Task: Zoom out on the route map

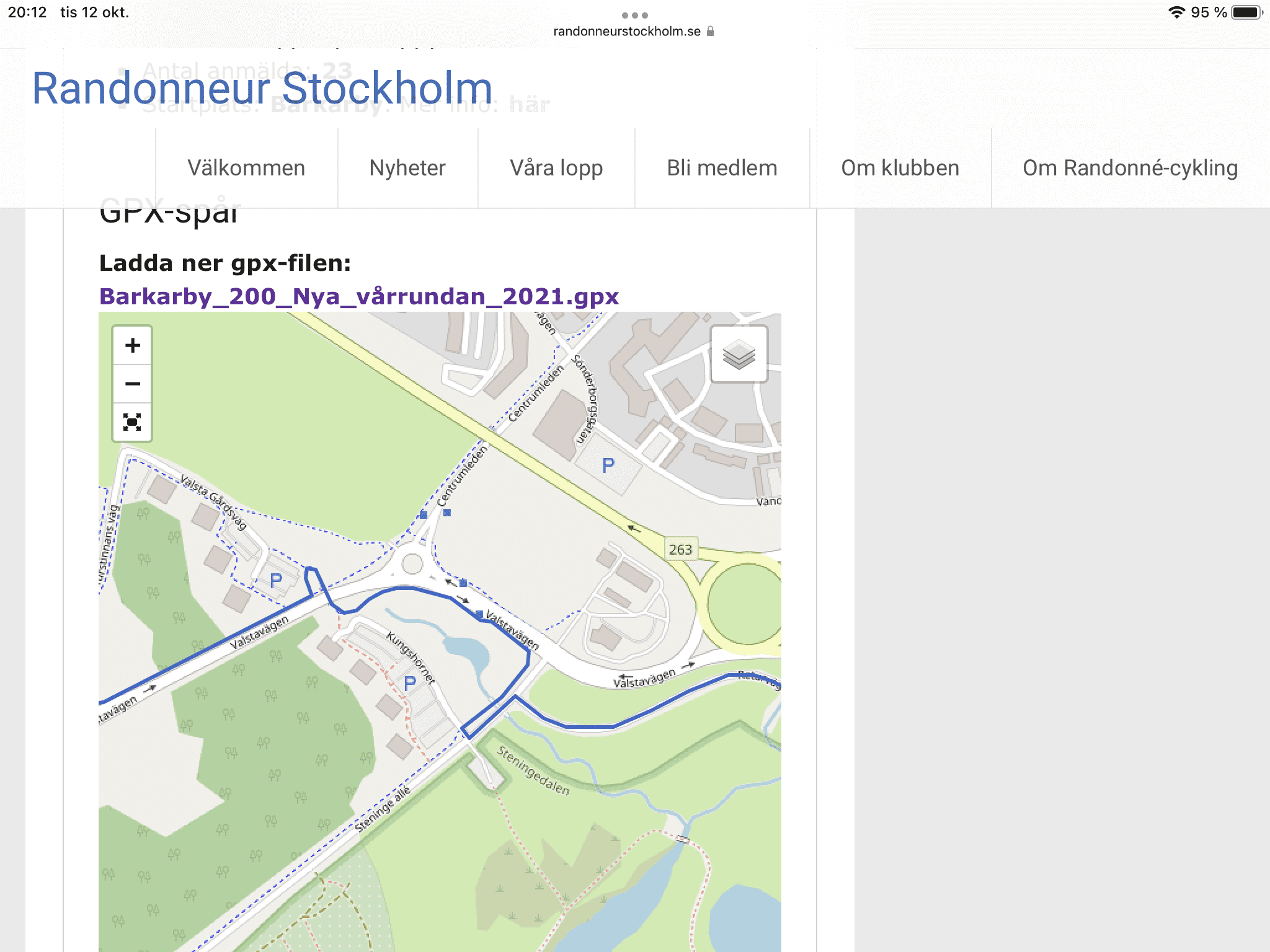Action: coord(132,384)
